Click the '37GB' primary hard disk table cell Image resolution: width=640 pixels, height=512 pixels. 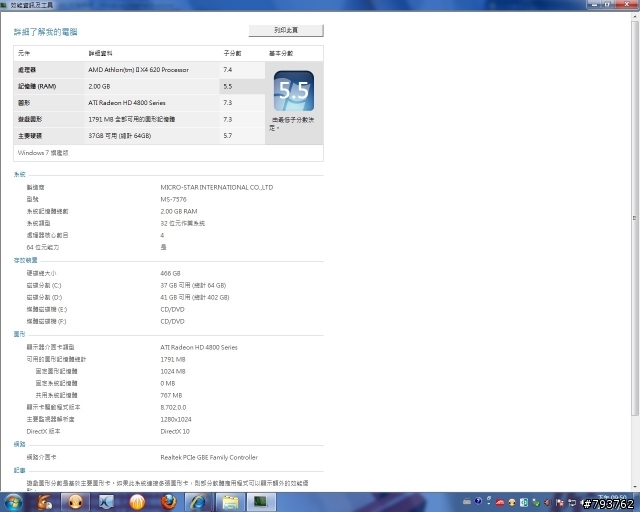[x=120, y=136]
